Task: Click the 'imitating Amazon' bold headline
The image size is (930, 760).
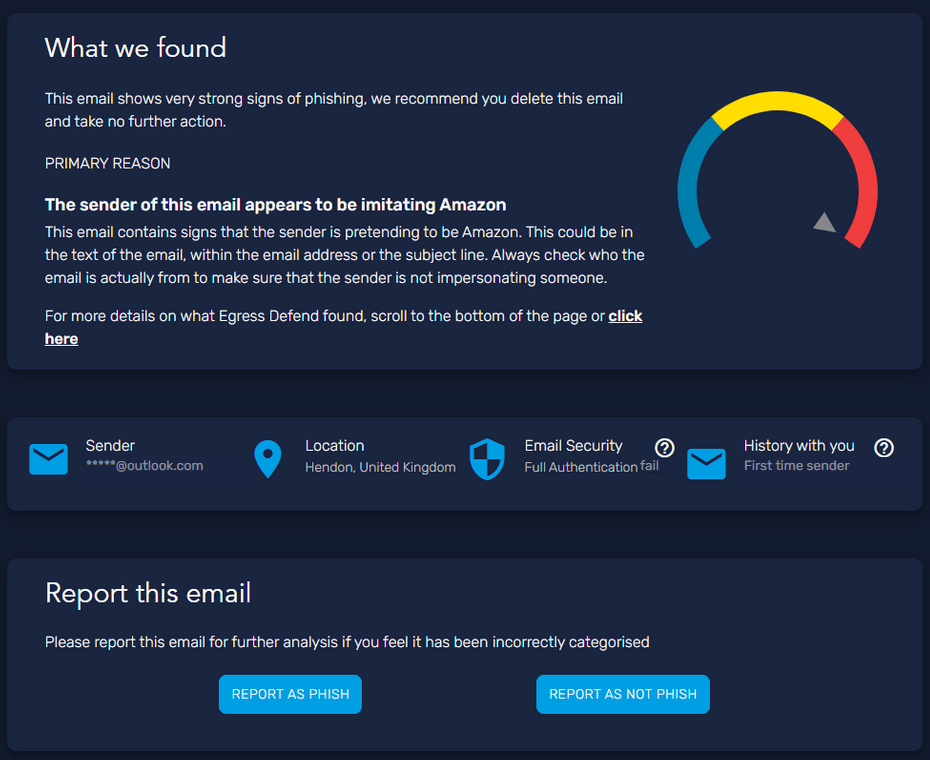Action: pyautogui.click(x=275, y=205)
